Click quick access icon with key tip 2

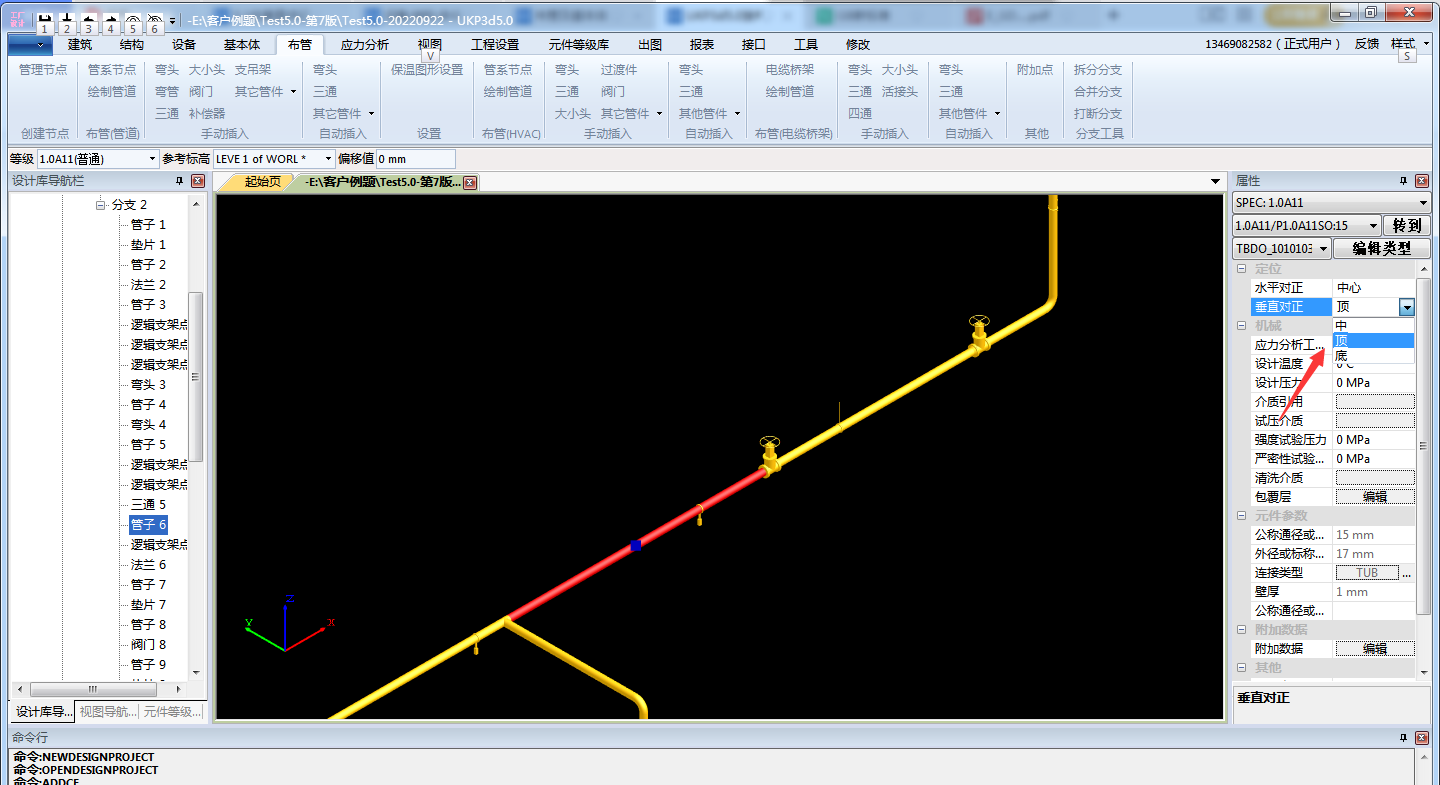(x=66, y=19)
